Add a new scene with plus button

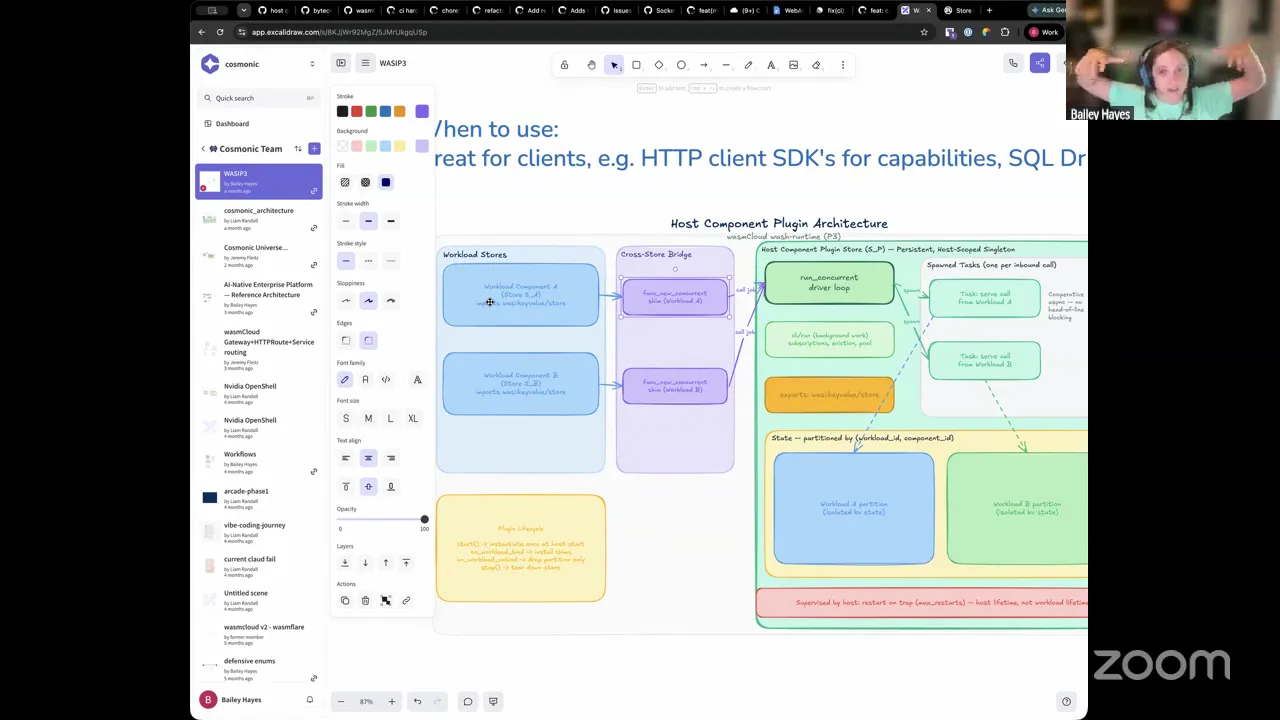click(x=314, y=149)
